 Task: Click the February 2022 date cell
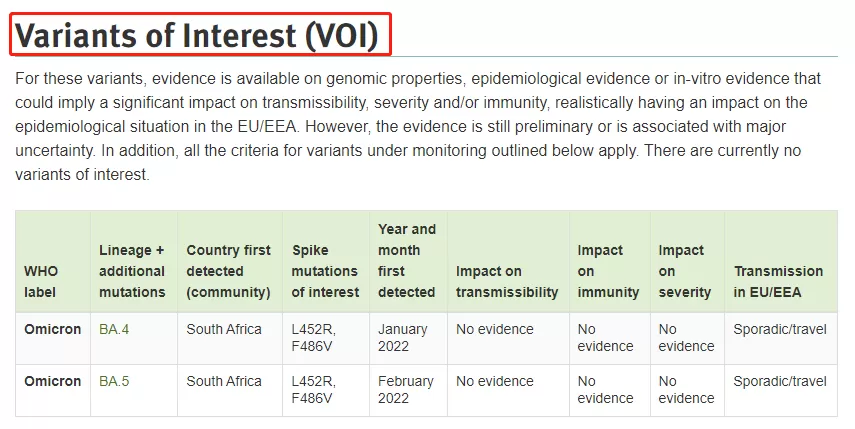click(406, 390)
